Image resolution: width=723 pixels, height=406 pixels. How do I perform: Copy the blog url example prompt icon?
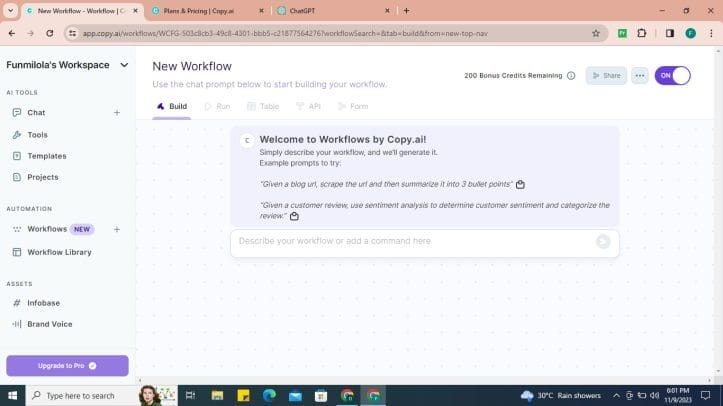pos(521,184)
